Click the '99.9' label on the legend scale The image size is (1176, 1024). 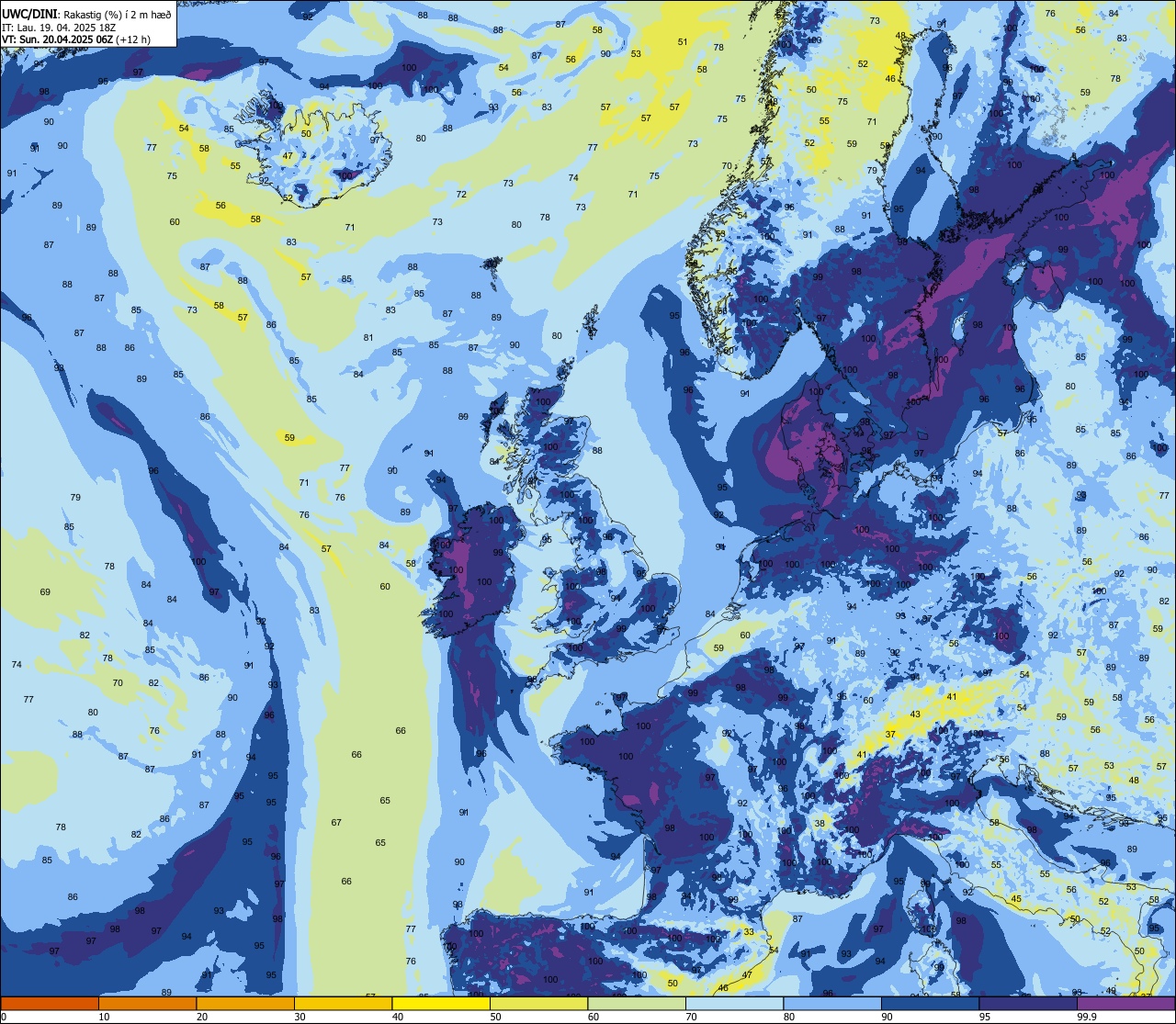pyautogui.click(x=1088, y=1017)
